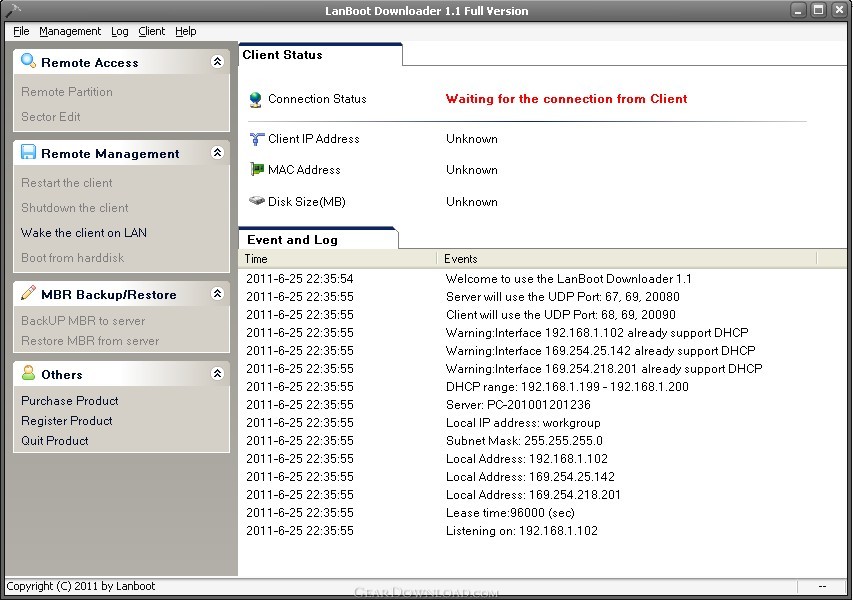Select the Client Status tab

[x=320, y=55]
